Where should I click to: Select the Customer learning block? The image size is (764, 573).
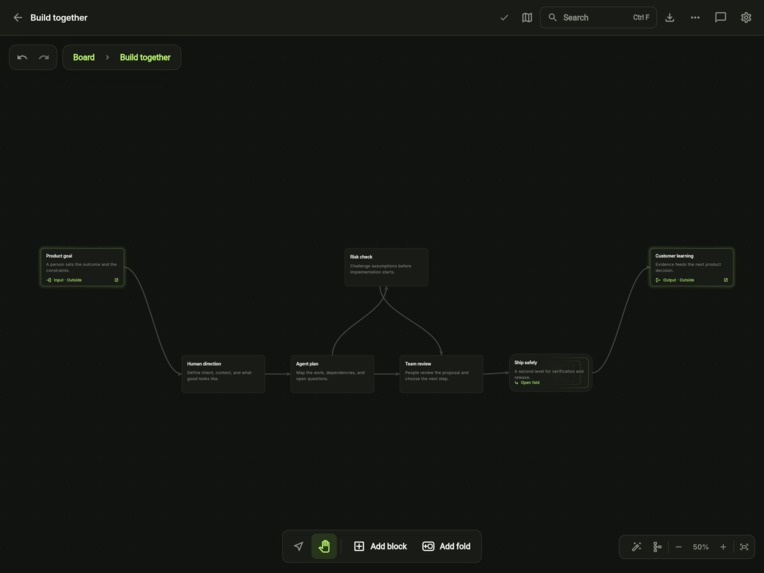pos(691,267)
